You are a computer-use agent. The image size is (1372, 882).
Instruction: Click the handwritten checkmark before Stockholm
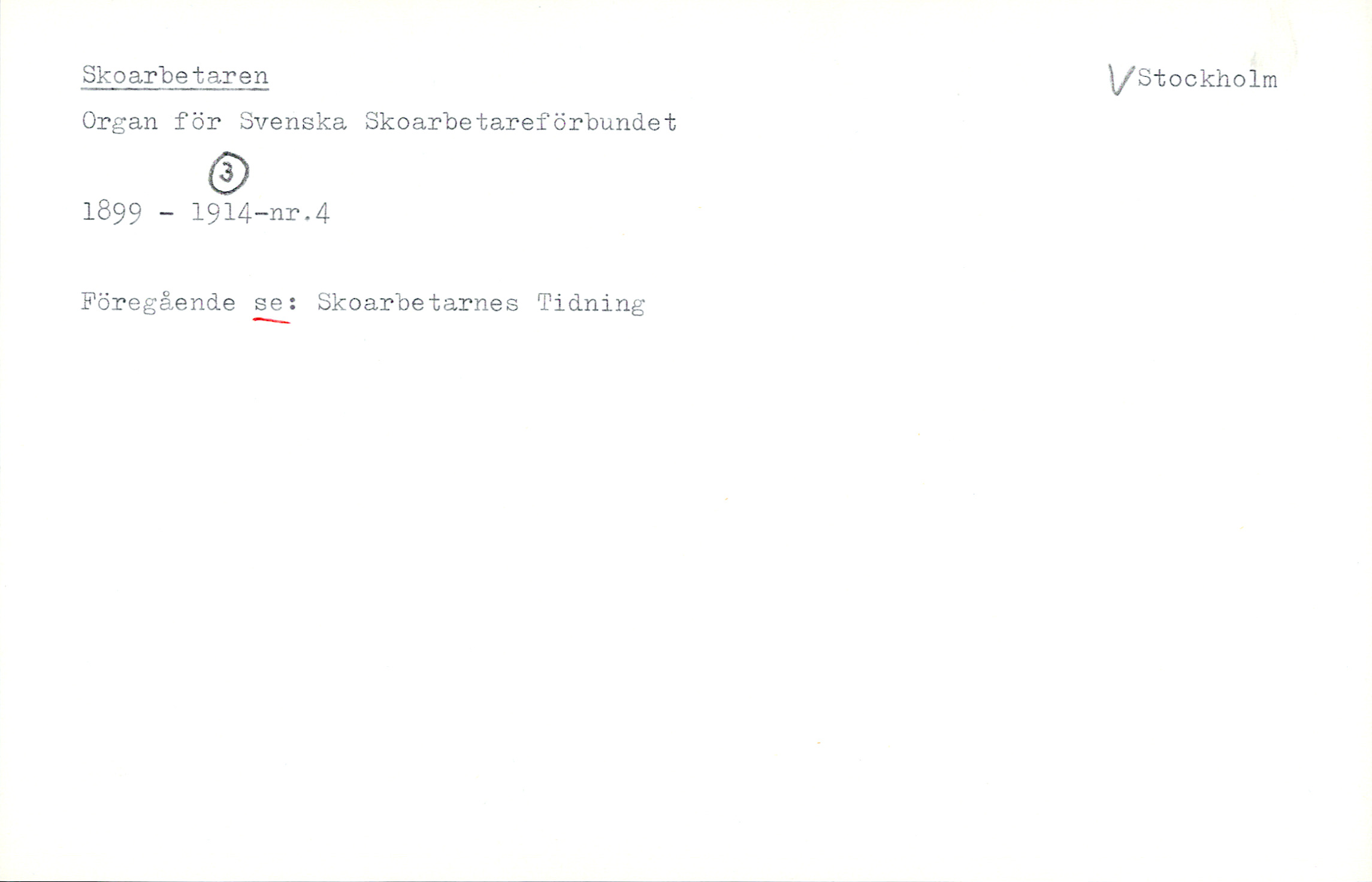1121,80
